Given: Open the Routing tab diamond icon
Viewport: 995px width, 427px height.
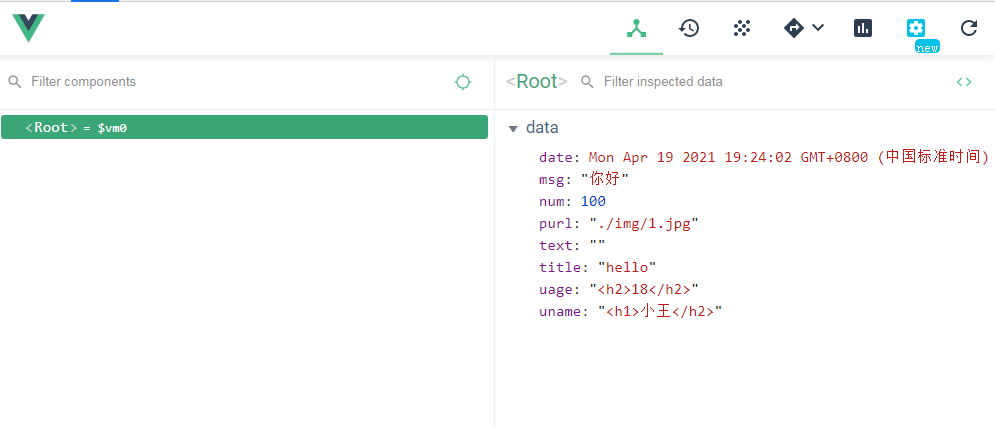Looking at the screenshot, I should tap(794, 28).
